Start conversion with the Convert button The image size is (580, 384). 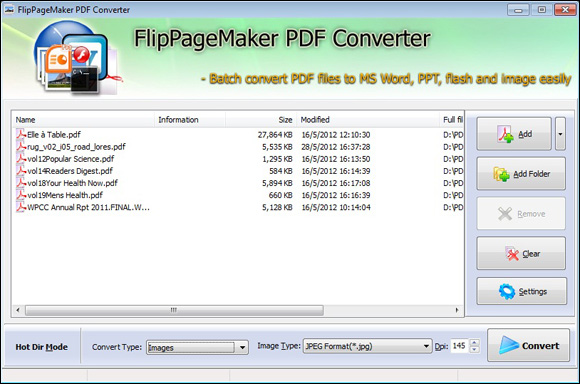[x=529, y=346]
